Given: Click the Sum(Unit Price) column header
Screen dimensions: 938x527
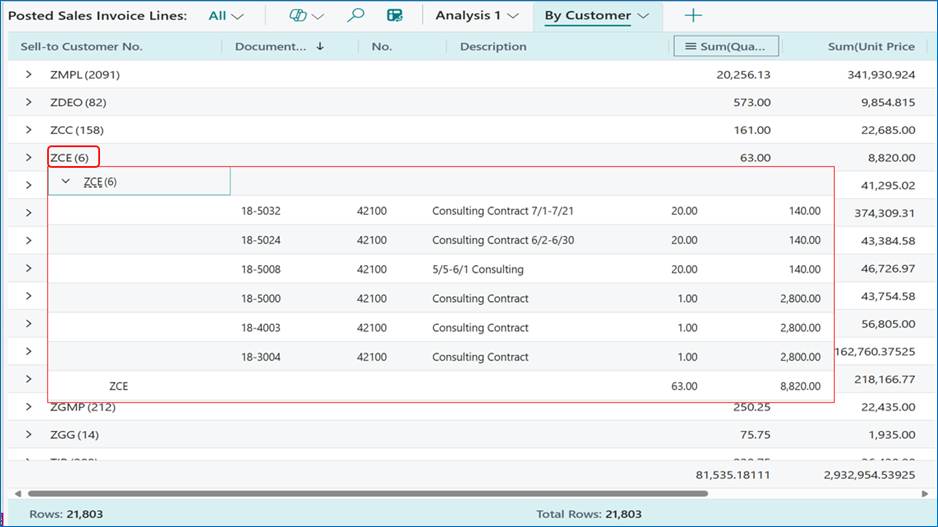Looking at the screenshot, I should pos(870,46).
